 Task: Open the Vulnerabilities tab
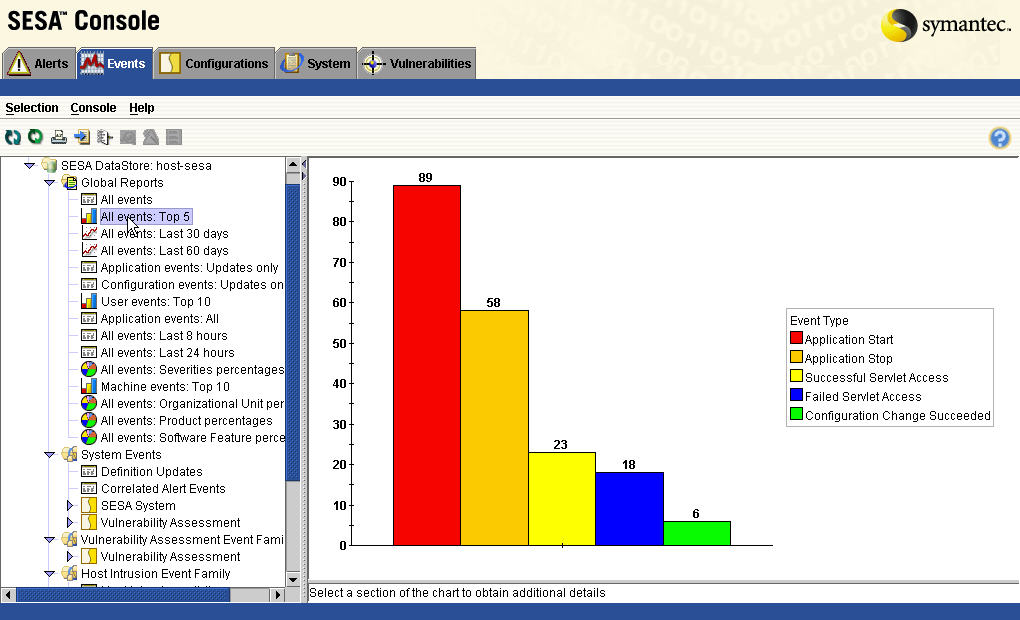[416, 64]
